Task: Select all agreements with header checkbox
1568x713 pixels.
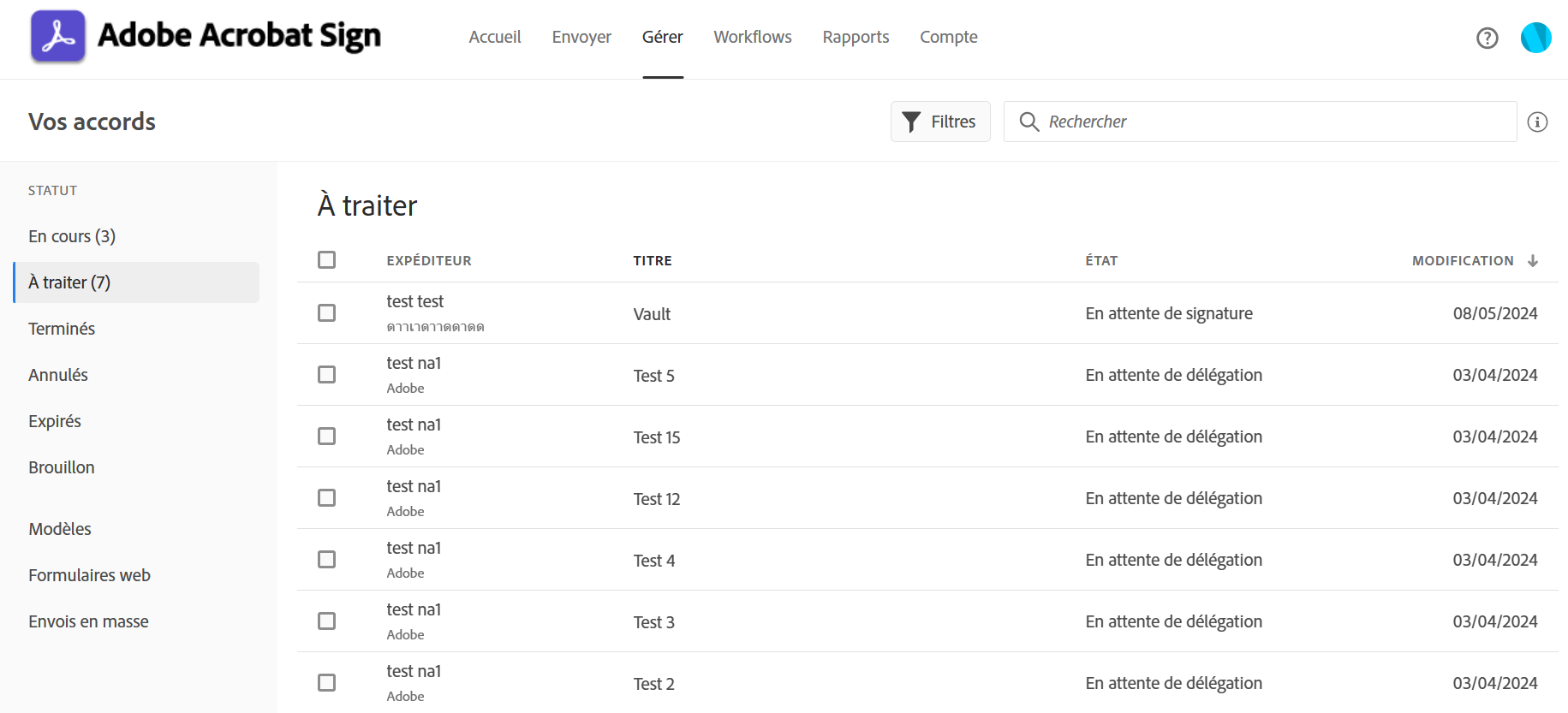Action: point(326,259)
